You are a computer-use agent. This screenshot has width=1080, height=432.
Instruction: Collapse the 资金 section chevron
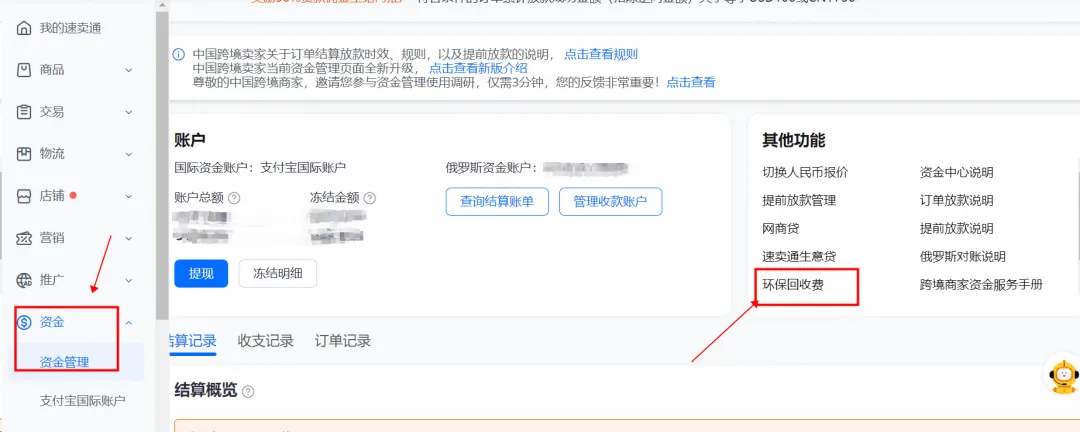pyautogui.click(x=128, y=322)
